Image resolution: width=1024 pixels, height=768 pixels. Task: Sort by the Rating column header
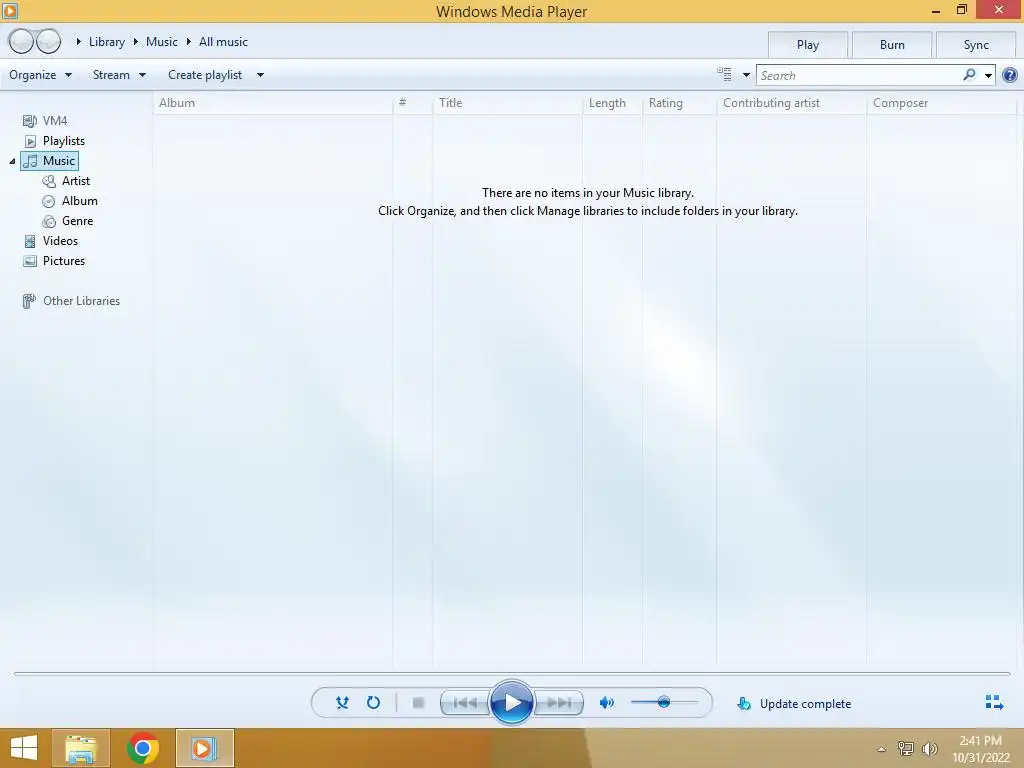(x=679, y=103)
